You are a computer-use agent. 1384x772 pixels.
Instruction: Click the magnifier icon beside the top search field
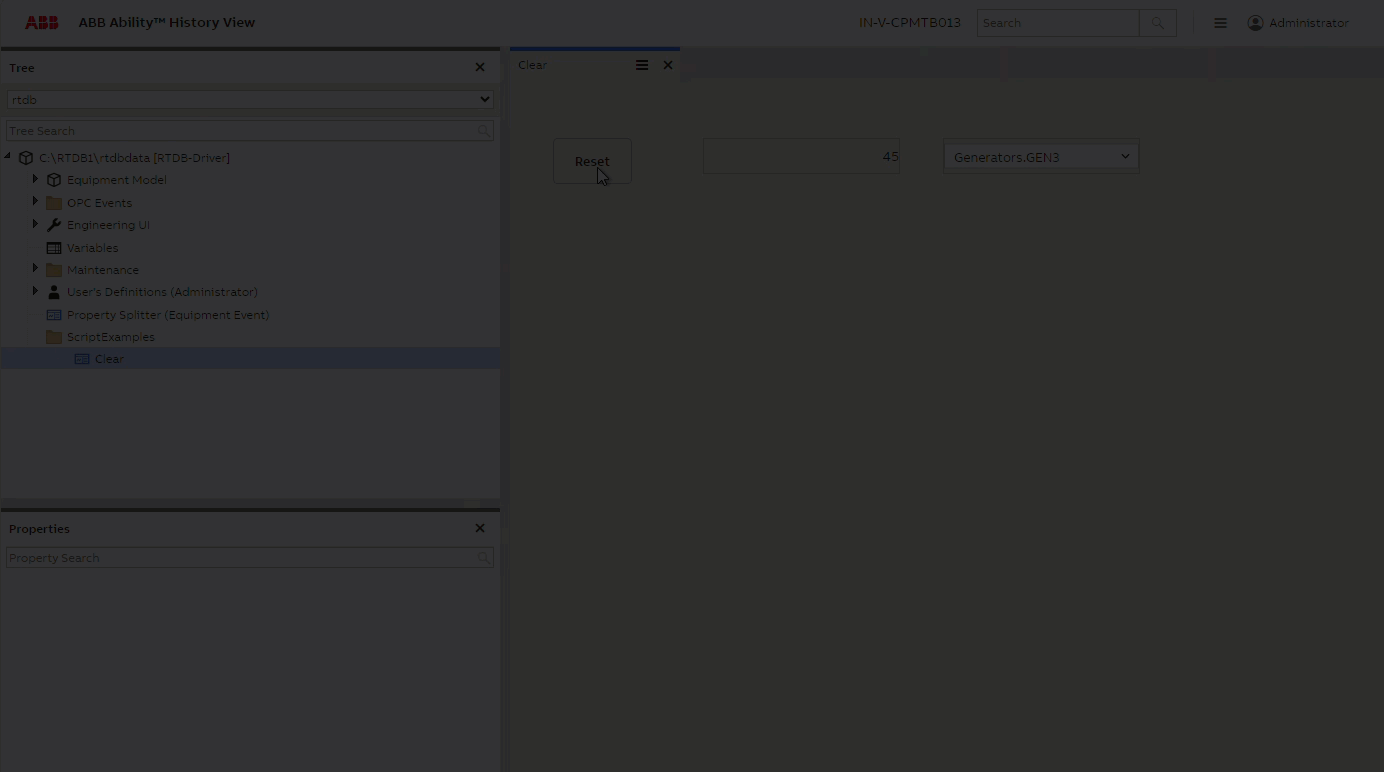(1158, 23)
